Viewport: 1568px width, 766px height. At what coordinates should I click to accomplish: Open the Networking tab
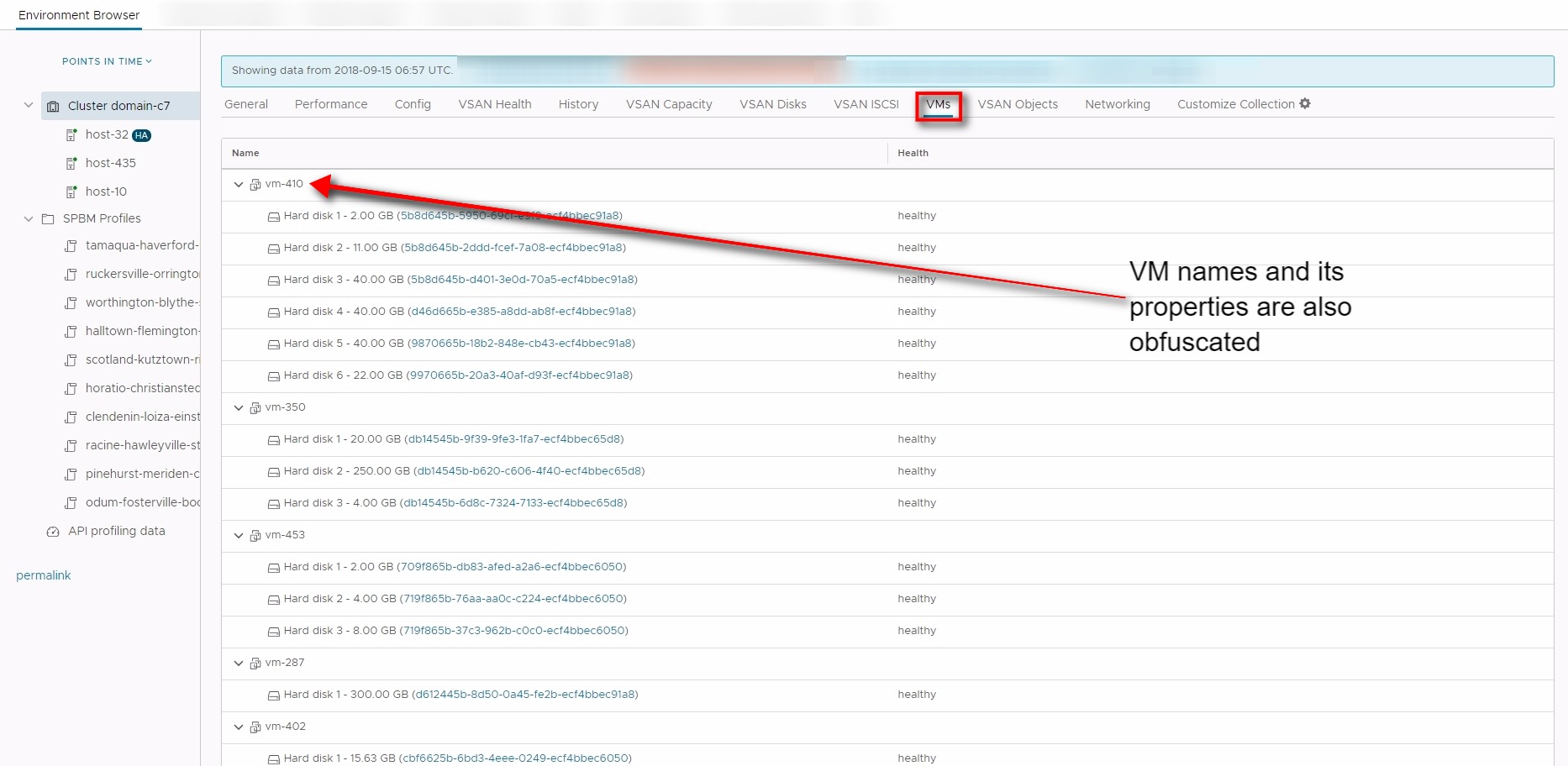1117,104
